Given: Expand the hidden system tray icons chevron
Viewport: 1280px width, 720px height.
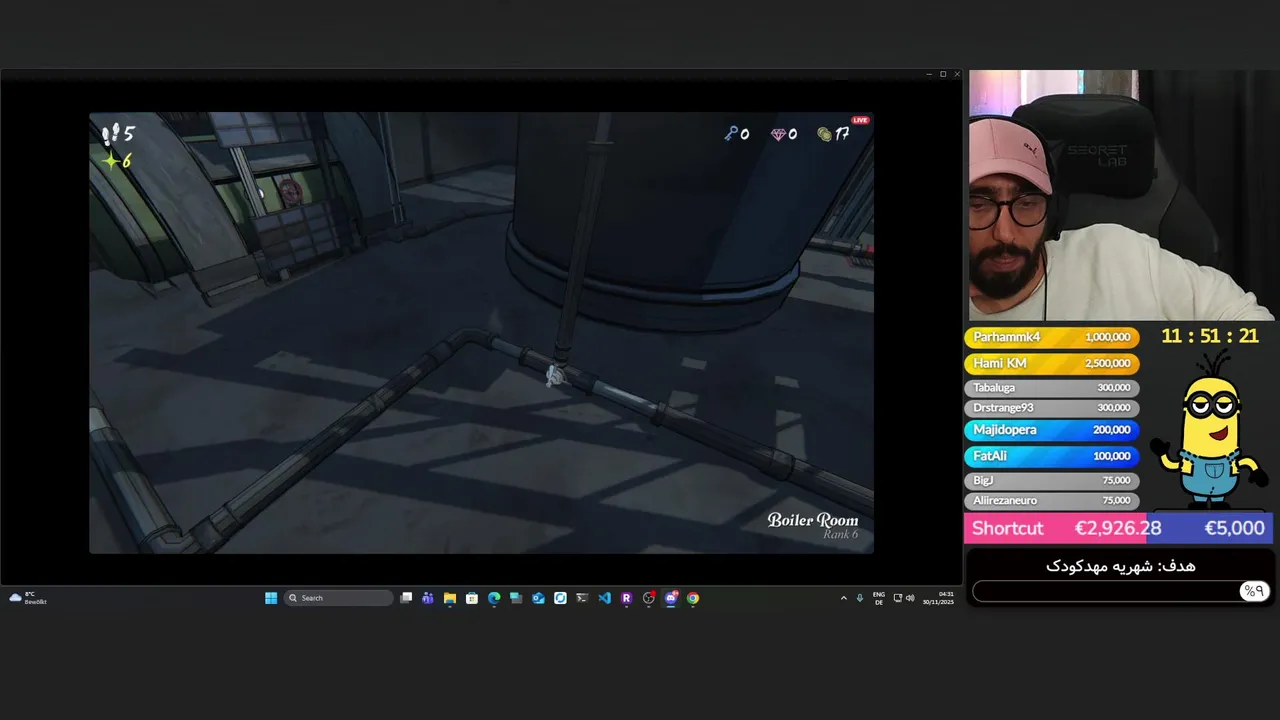Looking at the screenshot, I should pyautogui.click(x=843, y=598).
